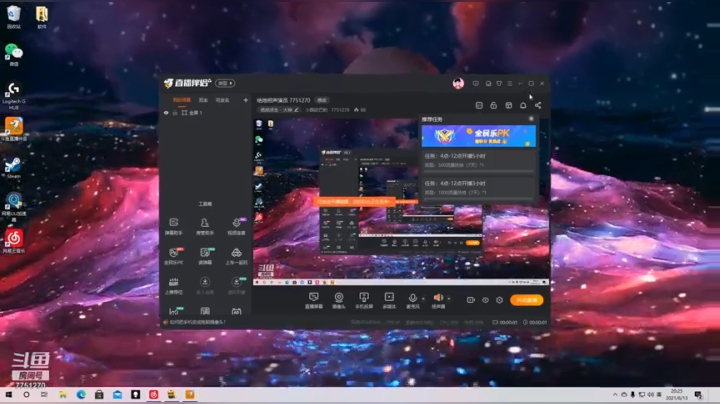Expand the microphone options arrow

(423, 299)
